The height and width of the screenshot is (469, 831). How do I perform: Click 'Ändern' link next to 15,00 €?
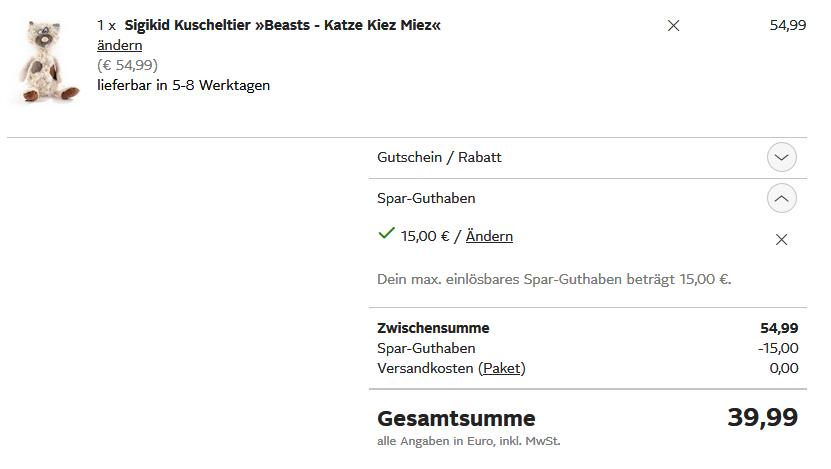489,237
